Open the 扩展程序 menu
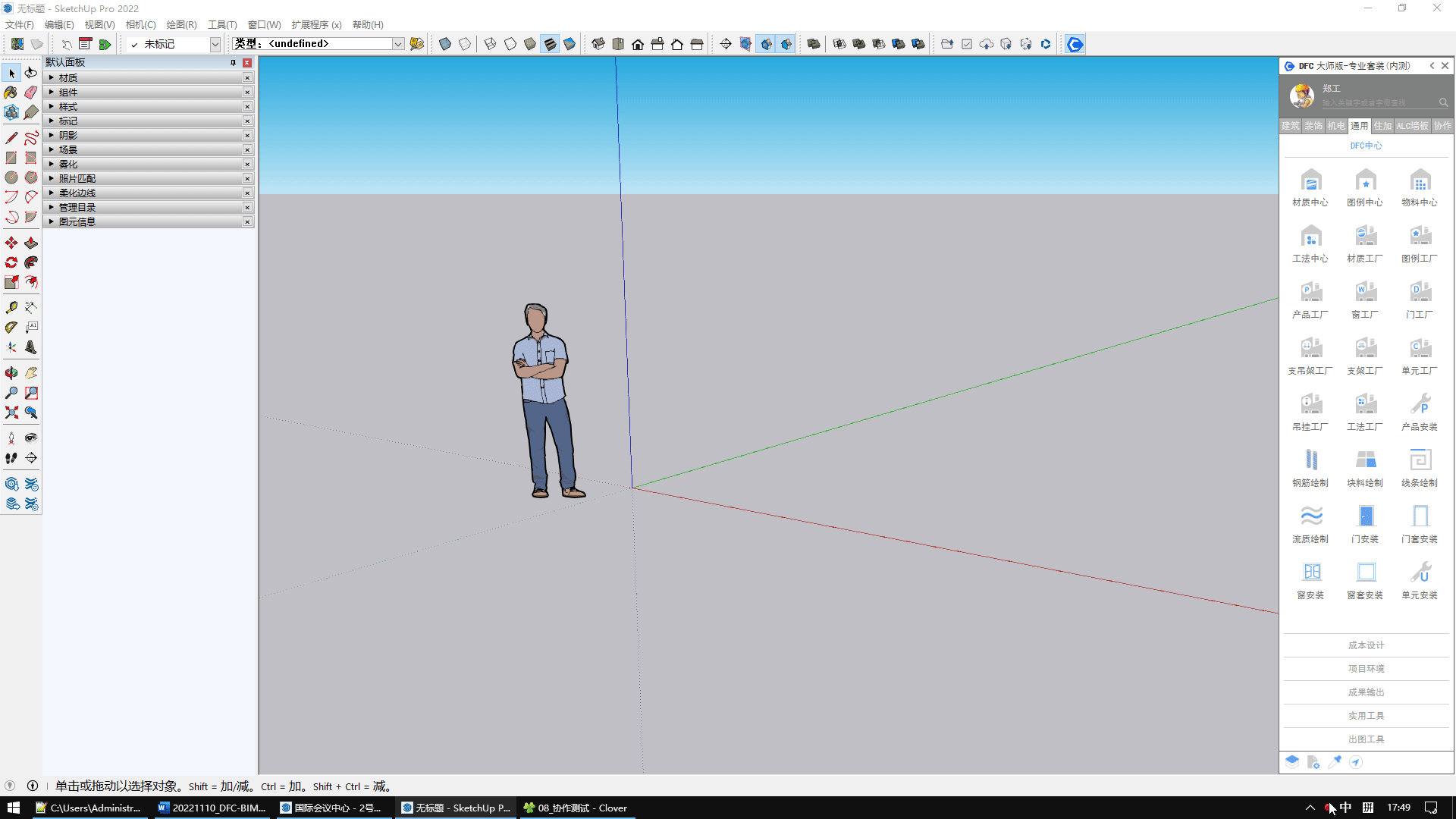1456x819 pixels. coord(316,24)
